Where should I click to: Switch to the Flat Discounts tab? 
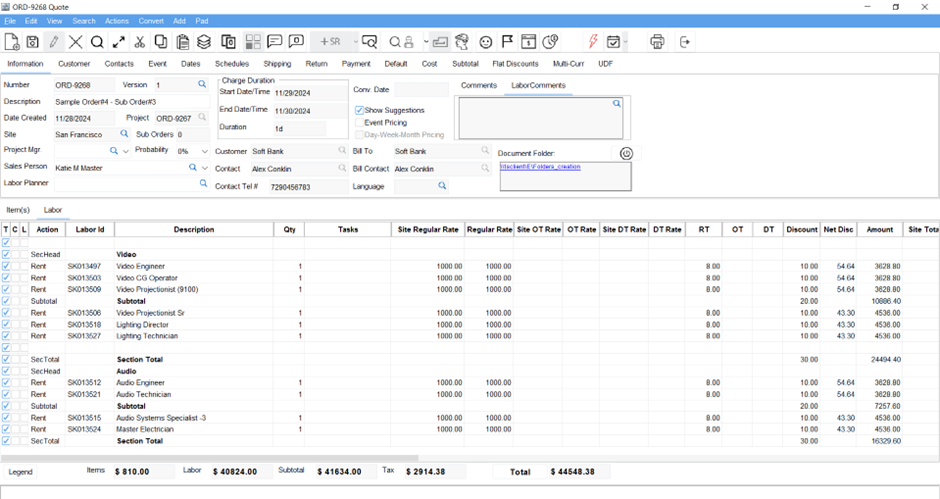(515, 64)
